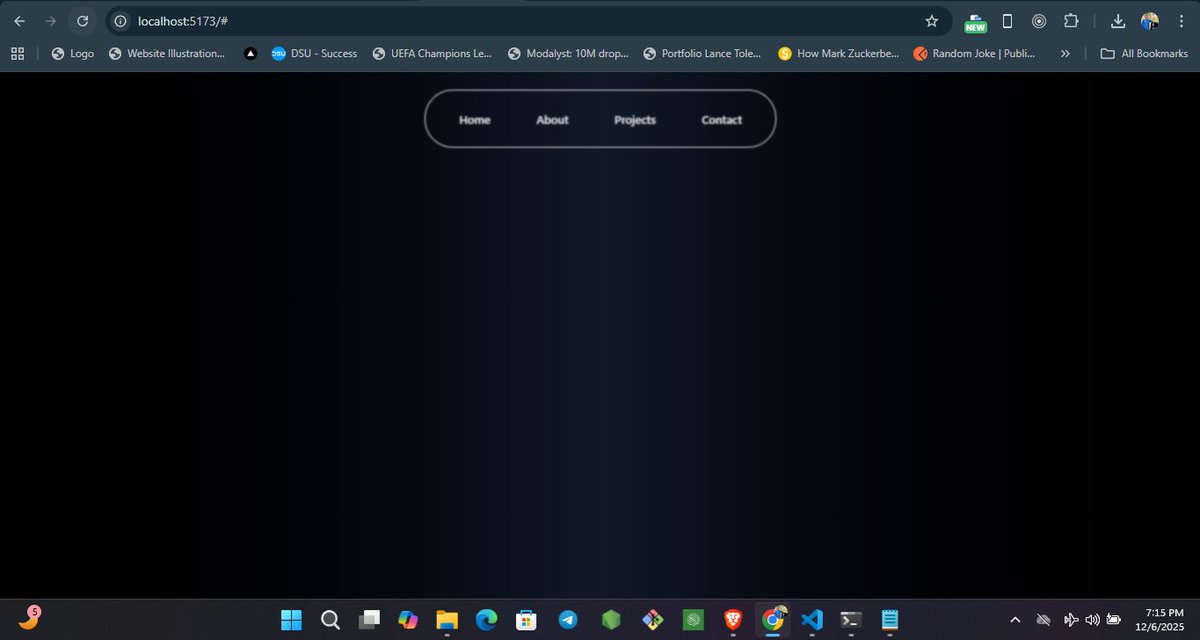Viewport: 1200px width, 640px height.
Task: Open the Chrome three-dot menu
Action: tap(1182, 20)
